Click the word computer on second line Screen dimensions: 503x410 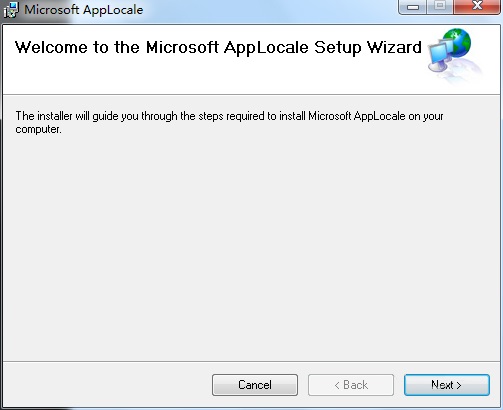37,129
